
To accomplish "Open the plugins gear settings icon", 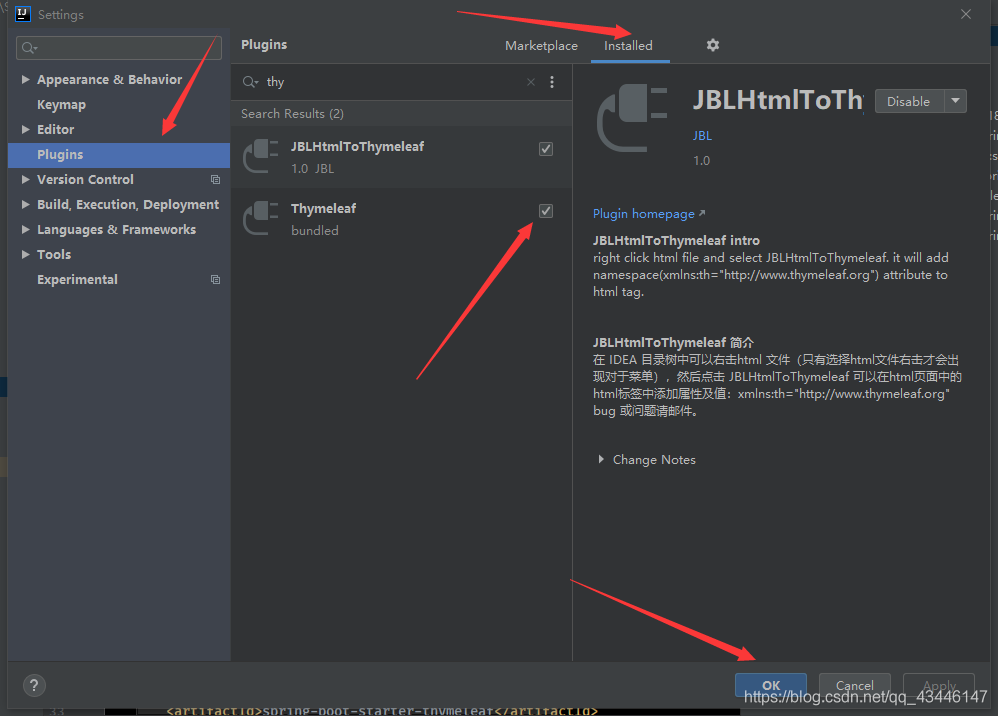I will pos(713,45).
